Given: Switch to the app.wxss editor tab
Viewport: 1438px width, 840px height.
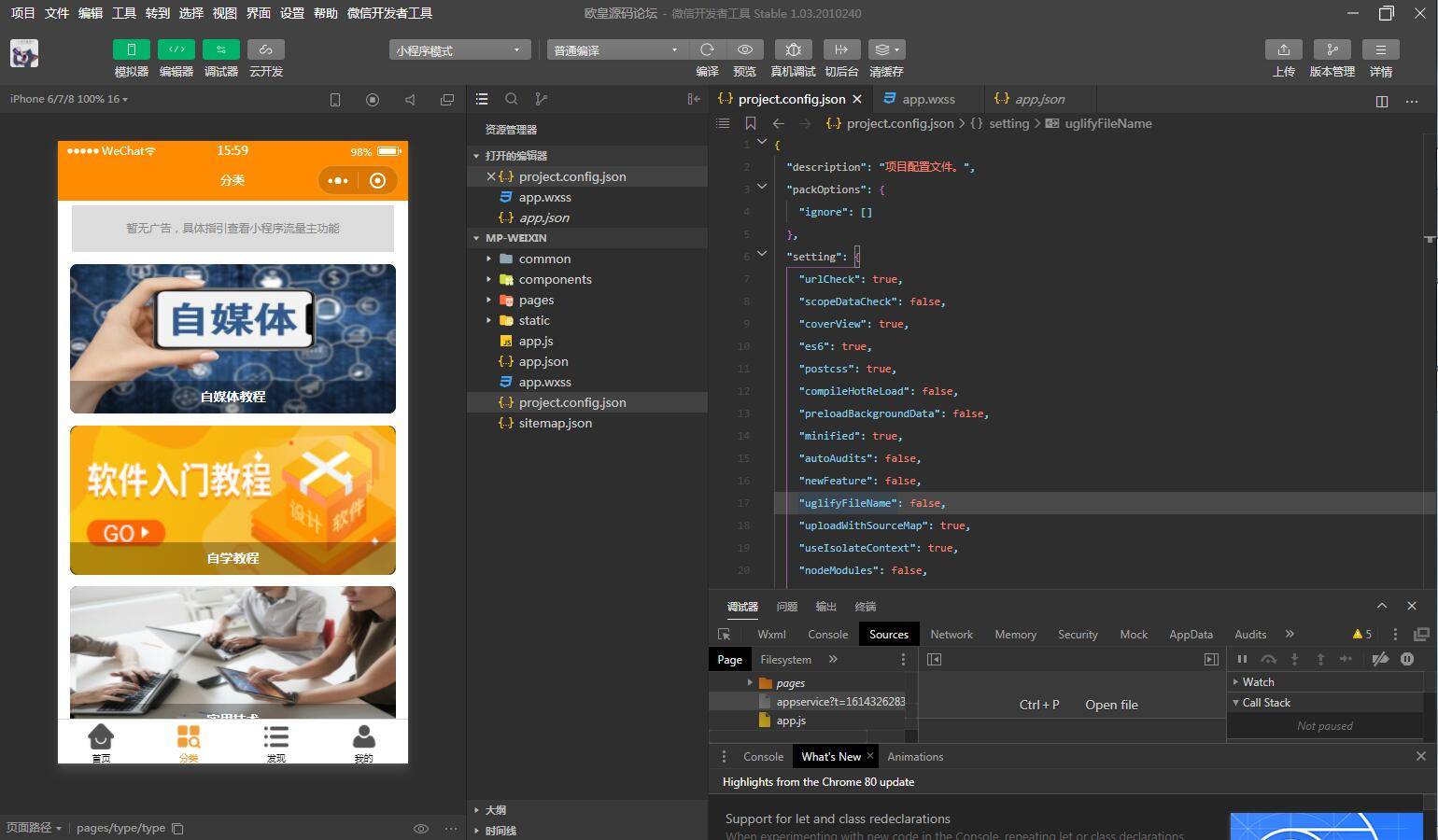Looking at the screenshot, I should 927,99.
